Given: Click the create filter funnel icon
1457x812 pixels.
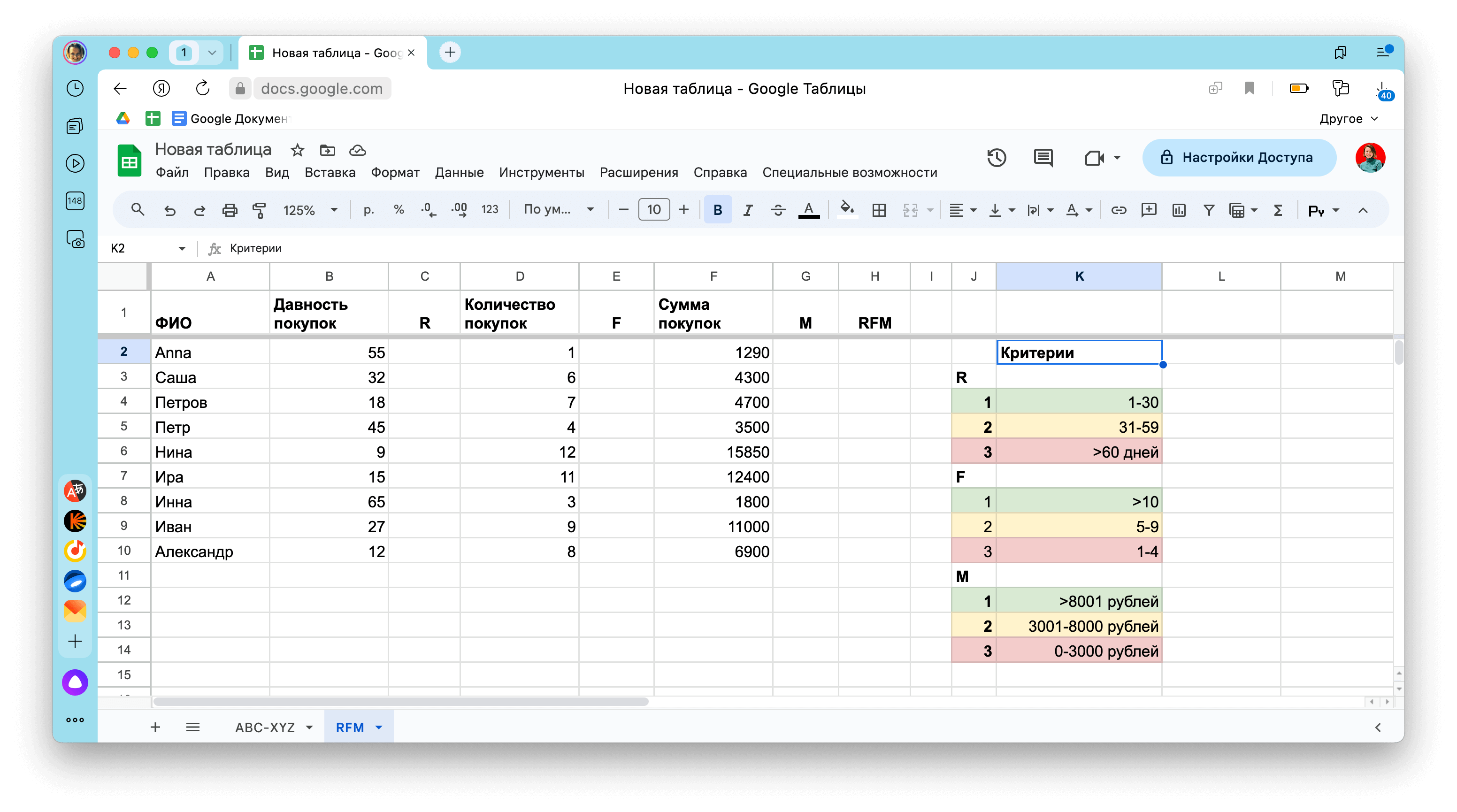Looking at the screenshot, I should 1209,210.
